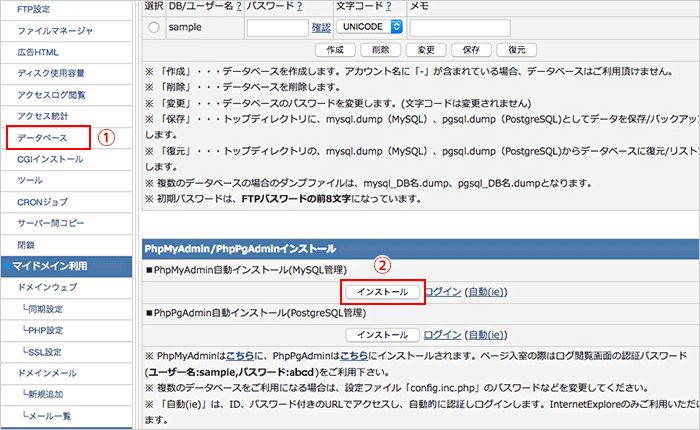700x430 pixels.
Task: Open the PhpMyAdmin ログイン link
Action: [x=443, y=291]
